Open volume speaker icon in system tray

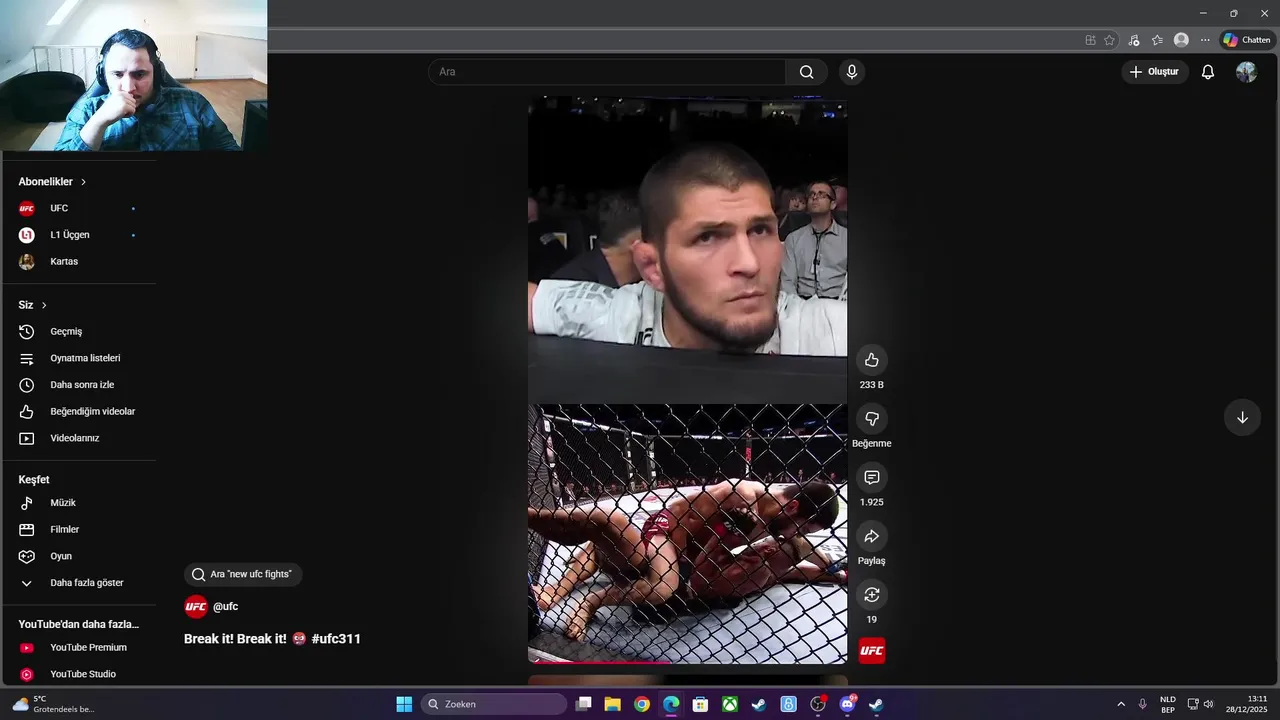click(x=1208, y=704)
